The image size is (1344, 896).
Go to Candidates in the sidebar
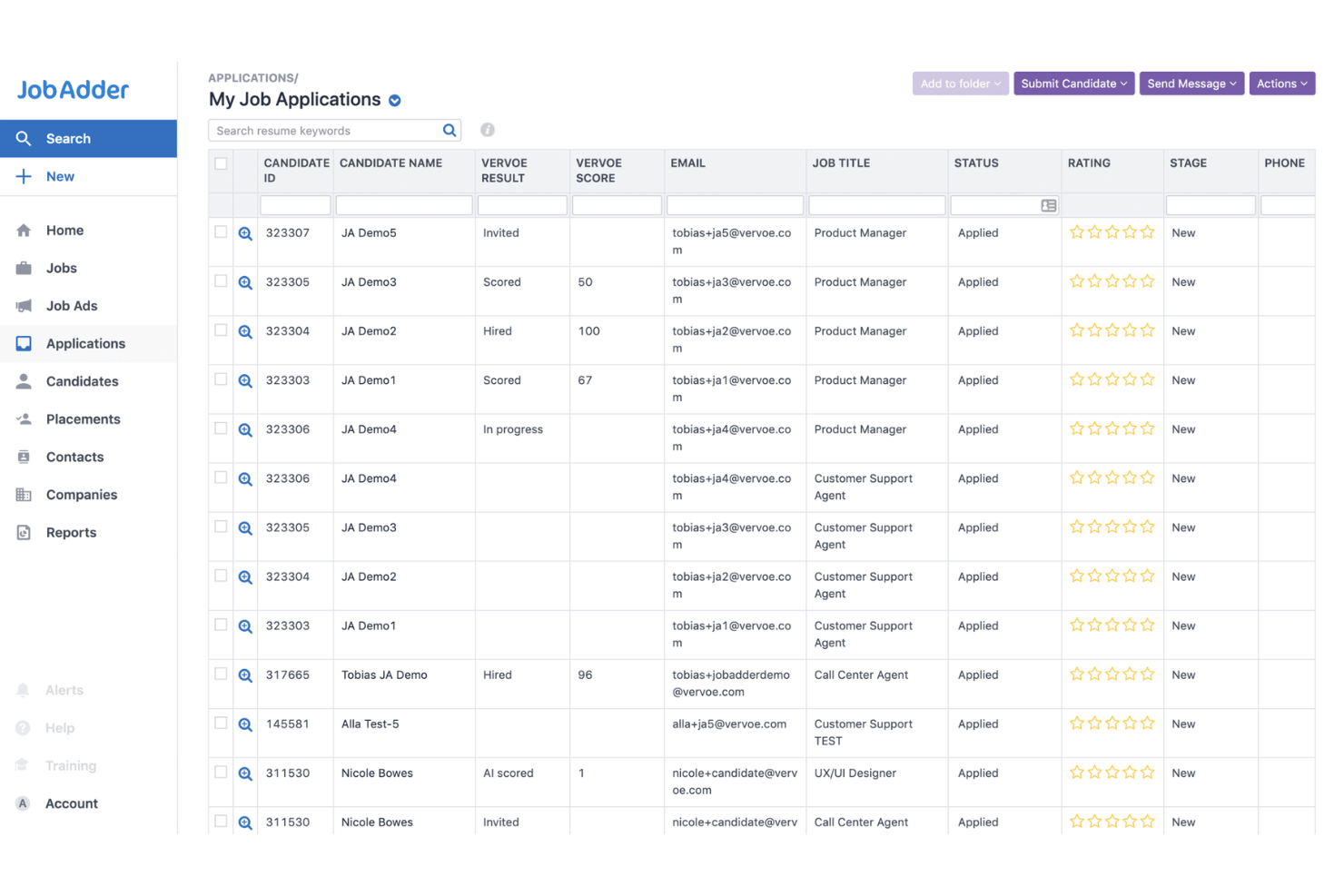coord(88,381)
